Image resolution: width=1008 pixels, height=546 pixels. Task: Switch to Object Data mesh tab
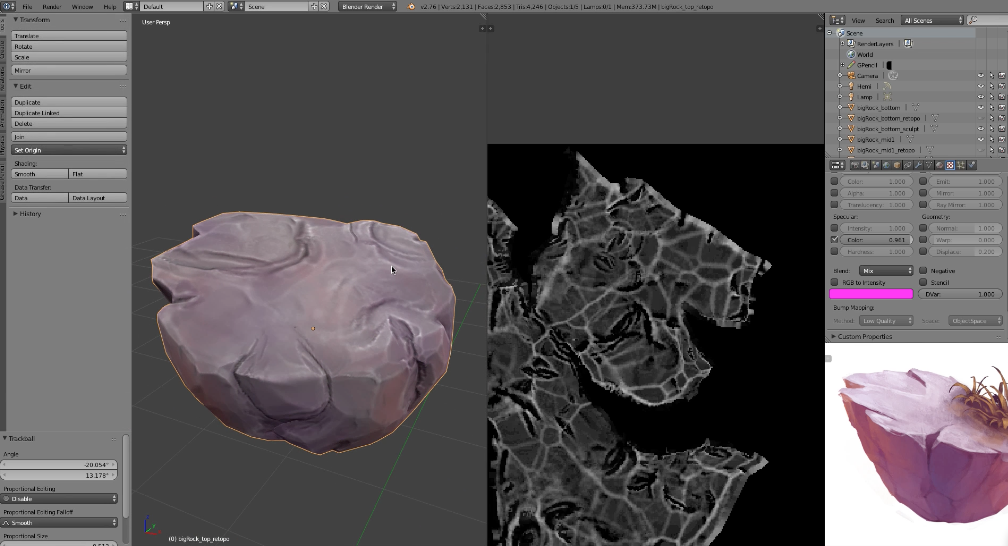click(x=929, y=165)
